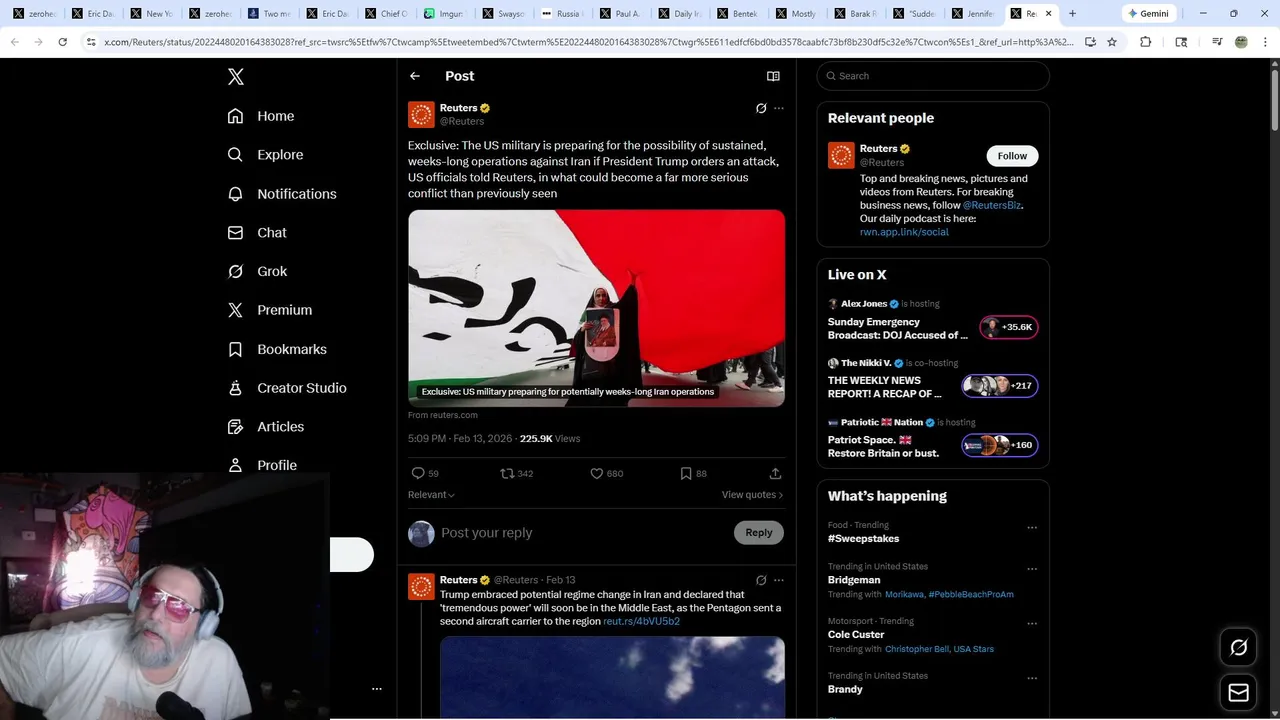Open the reuters.com article image card
The width and height of the screenshot is (1280, 720).
[596, 308]
